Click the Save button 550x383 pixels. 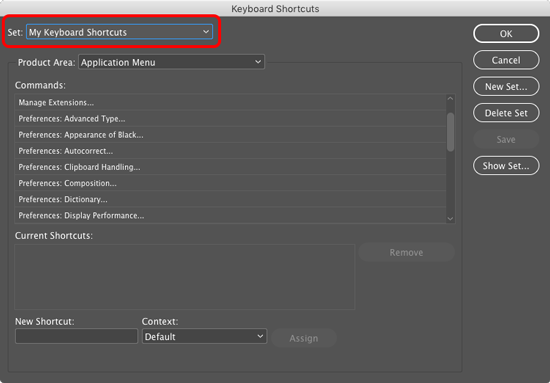[x=506, y=139]
